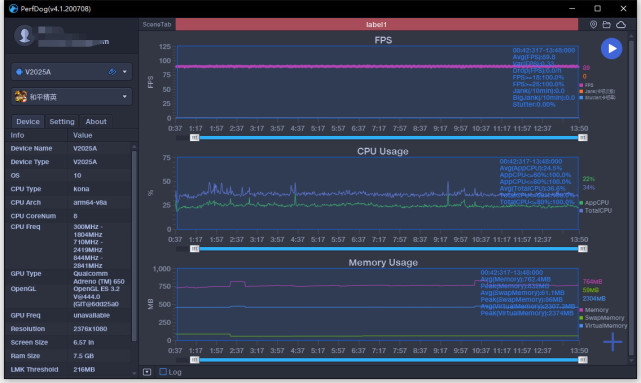Click the device info panel scrollbar

[x=134, y=245]
